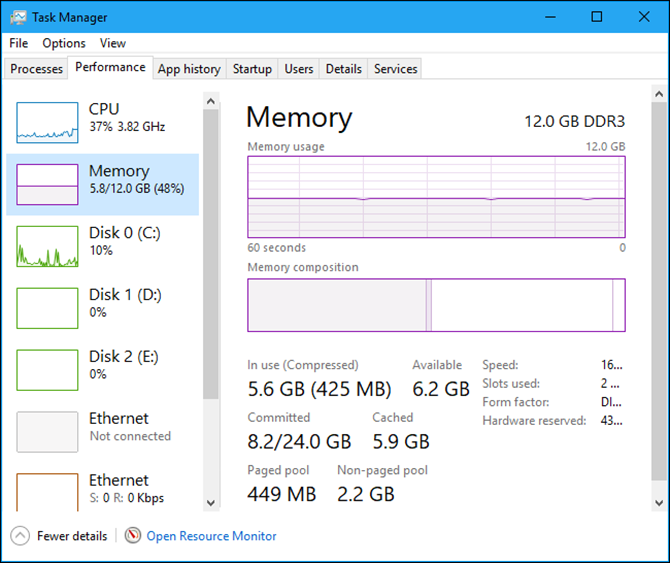Select the CPU usage graph thumbnail
This screenshot has width=670, height=563.
click(x=47, y=122)
